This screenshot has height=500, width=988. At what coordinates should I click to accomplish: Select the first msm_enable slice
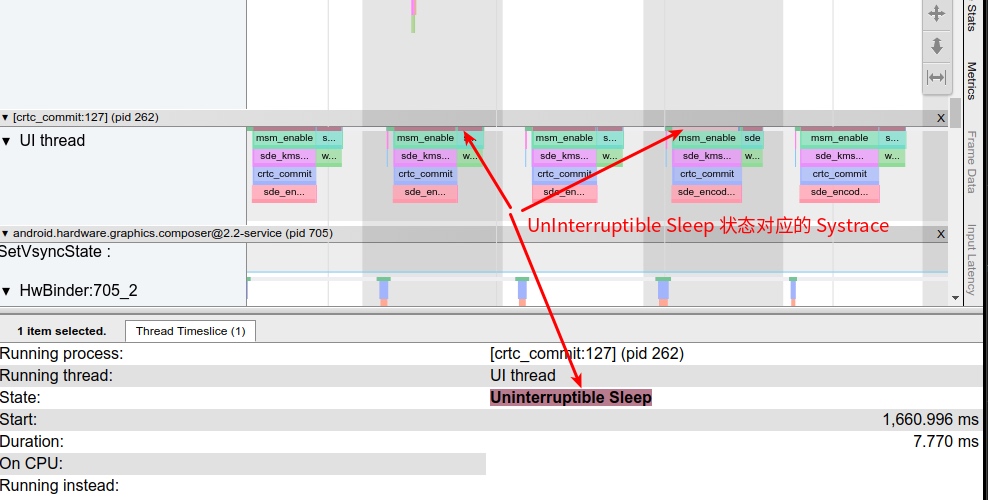coord(283,138)
